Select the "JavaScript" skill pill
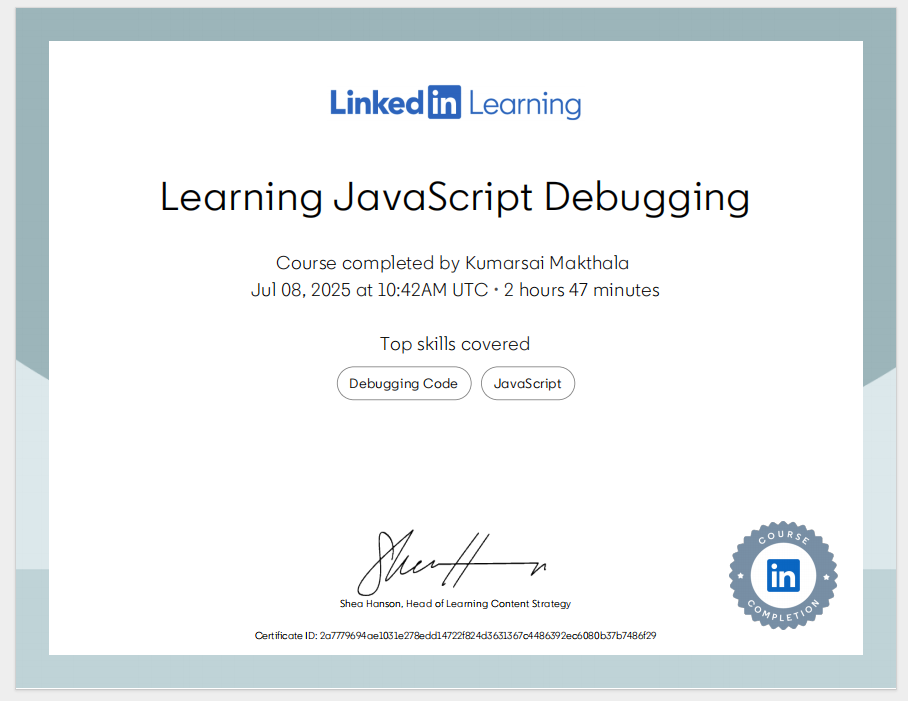This screenshot has width=908, height=701. click(x=528, y=383)
